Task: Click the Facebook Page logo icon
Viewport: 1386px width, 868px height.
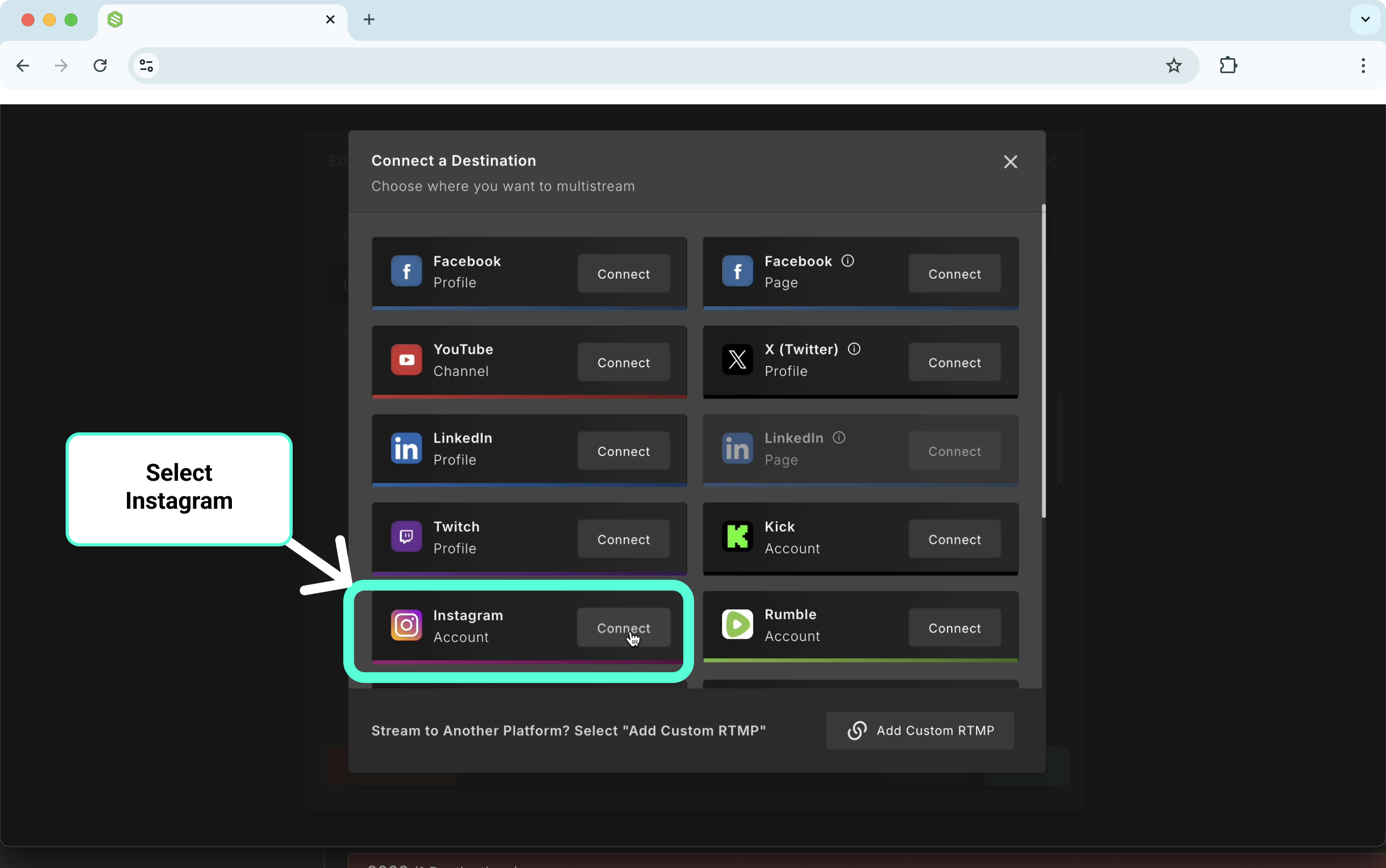Action: coord(737,271)
